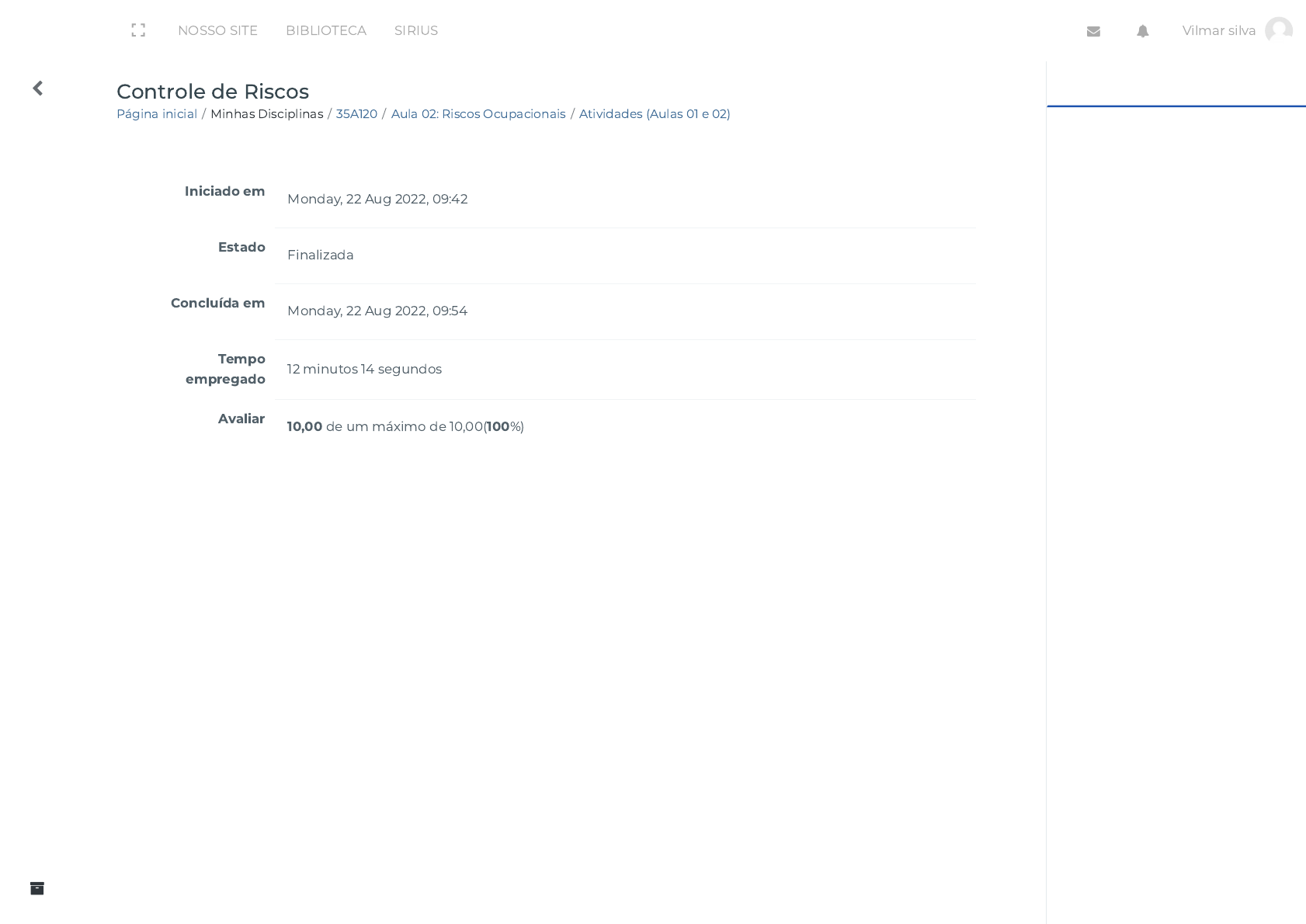Follow the Página inicial breadcrumb link

click(x=157, y=113)
